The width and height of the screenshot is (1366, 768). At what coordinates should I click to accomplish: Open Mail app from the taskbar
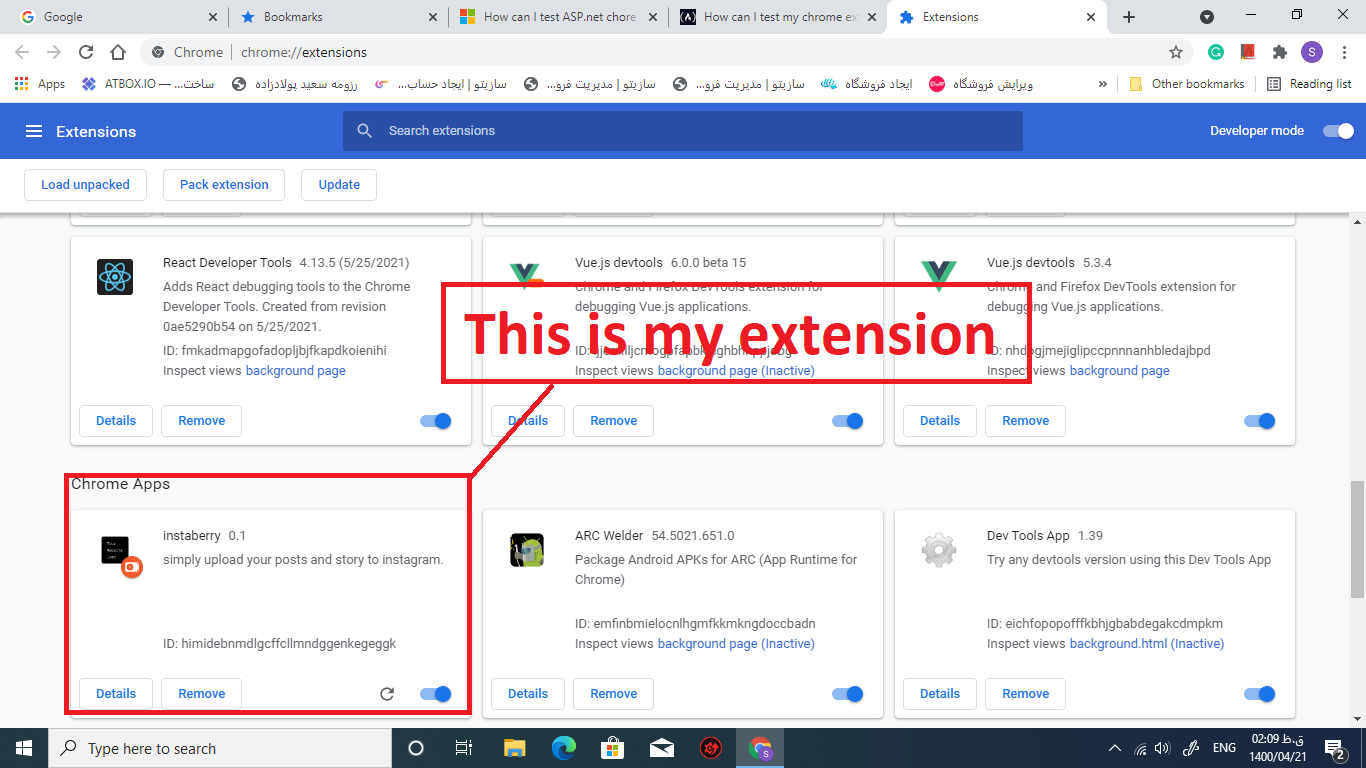tap(661, 748)
